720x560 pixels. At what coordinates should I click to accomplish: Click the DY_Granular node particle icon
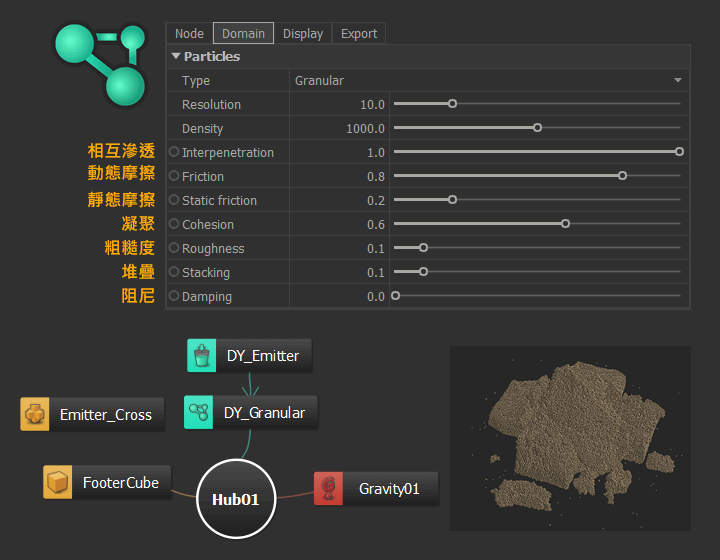pyautogui.click(x=199, y=412)
